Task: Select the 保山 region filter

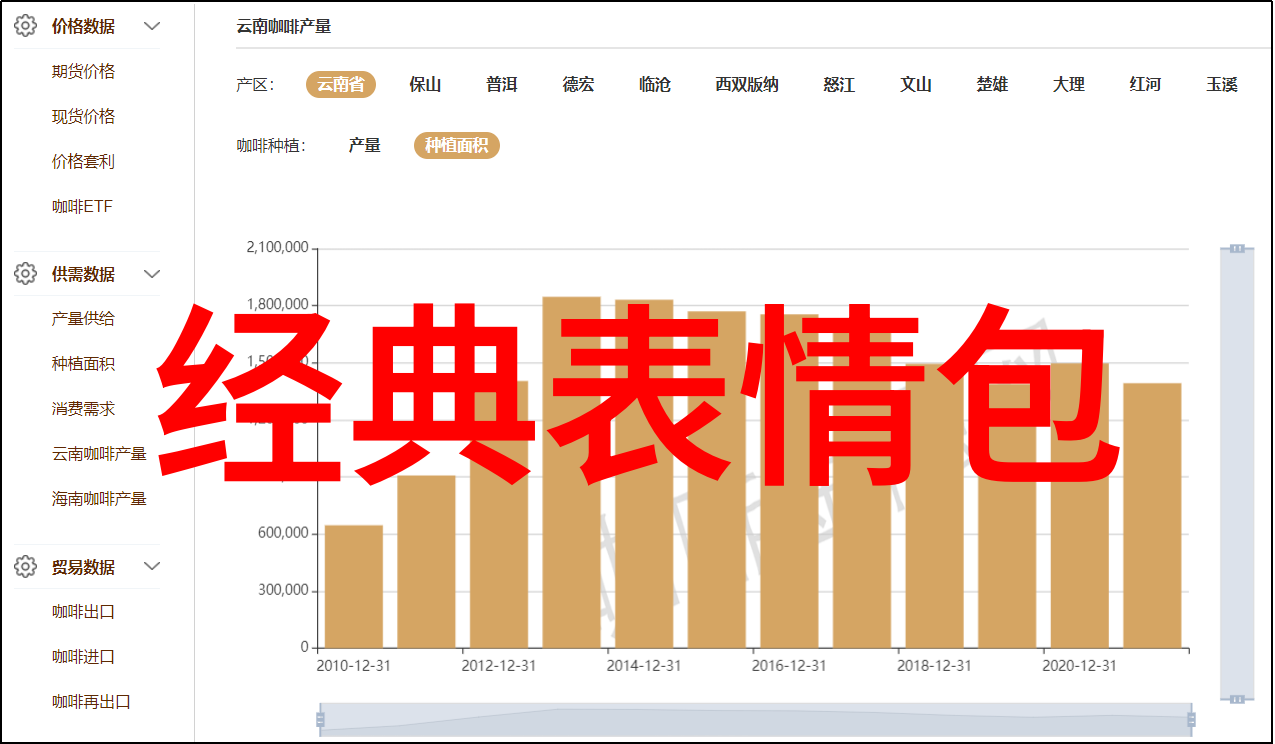Action: coord(425,85)
